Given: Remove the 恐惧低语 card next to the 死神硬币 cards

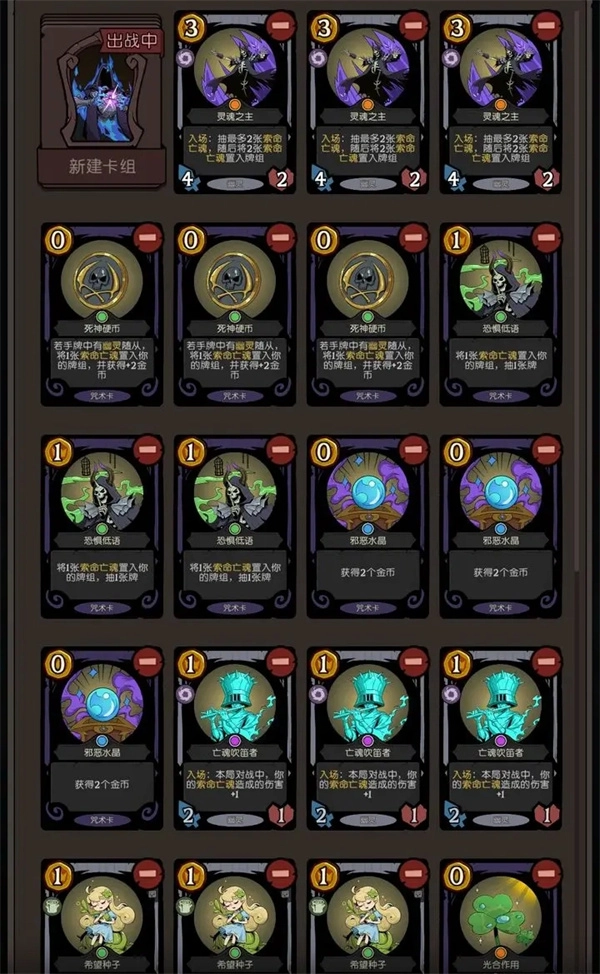Looking at the screenshot, I should click(546, 238).
